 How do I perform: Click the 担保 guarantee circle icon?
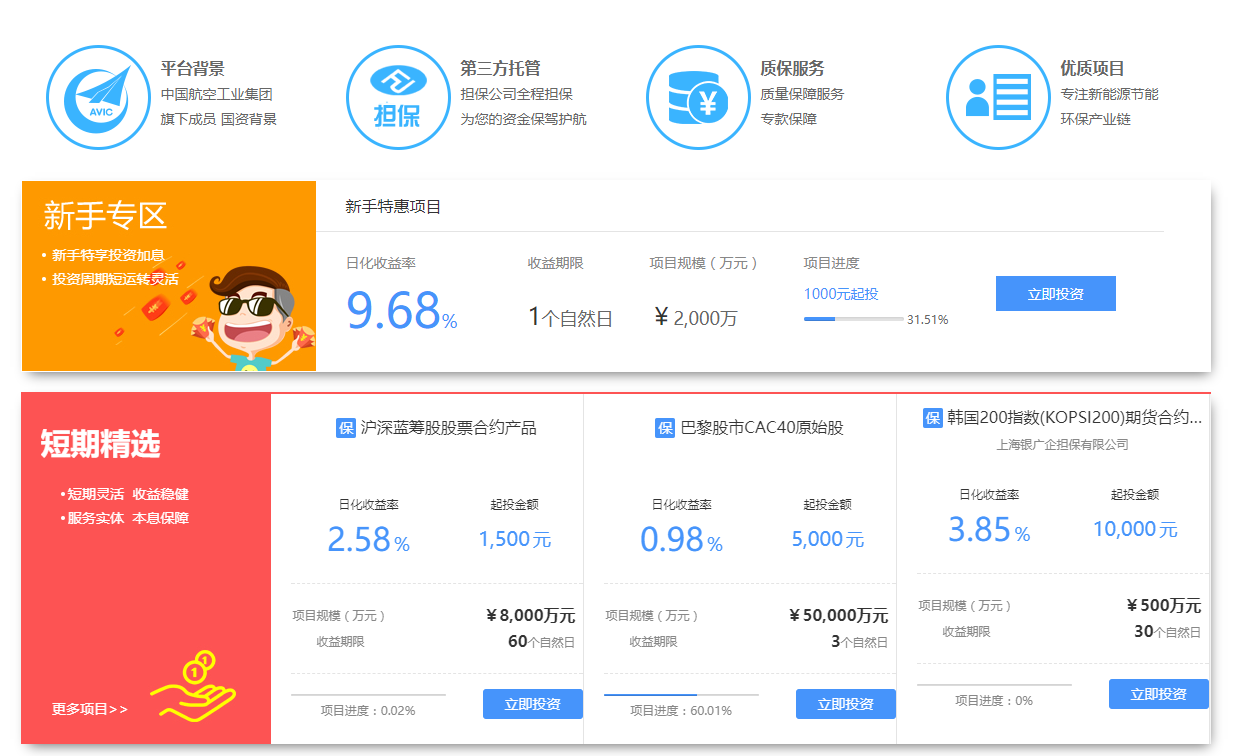(x=397, y=98)
